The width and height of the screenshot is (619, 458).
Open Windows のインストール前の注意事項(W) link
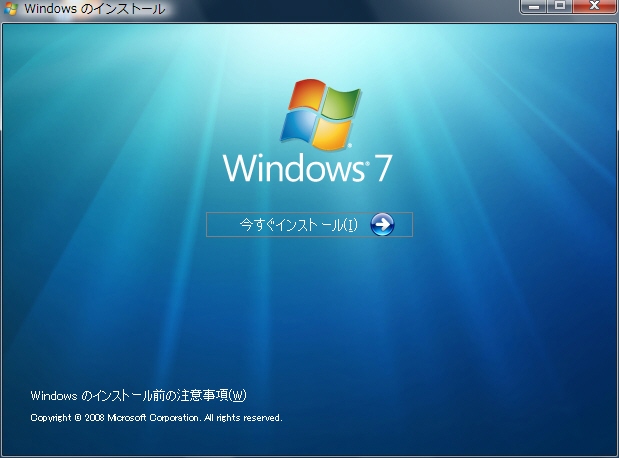[x=138, y=395]
